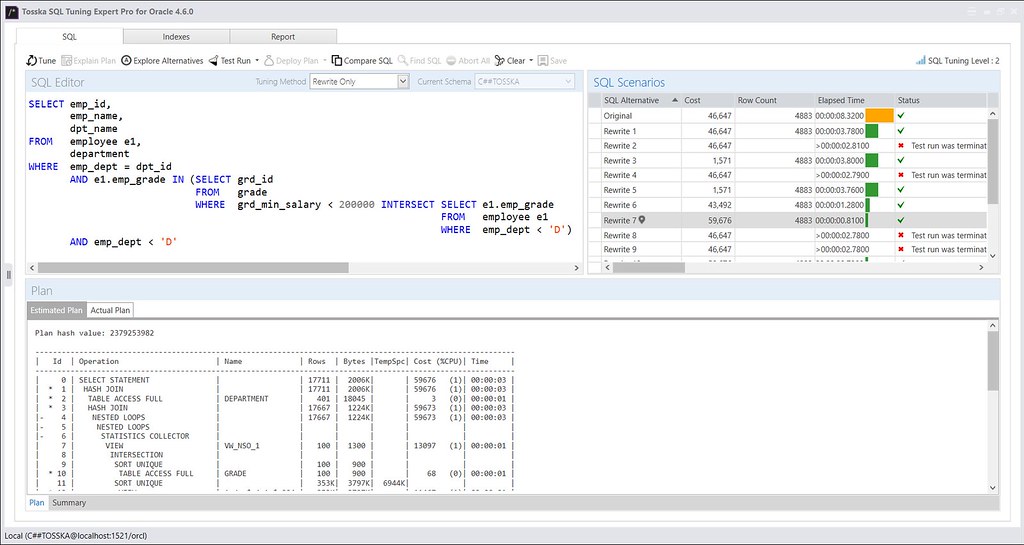This screenshot has width=1024, height=545.
Task: Switch to the Report tab
Action: click(283, 37)
